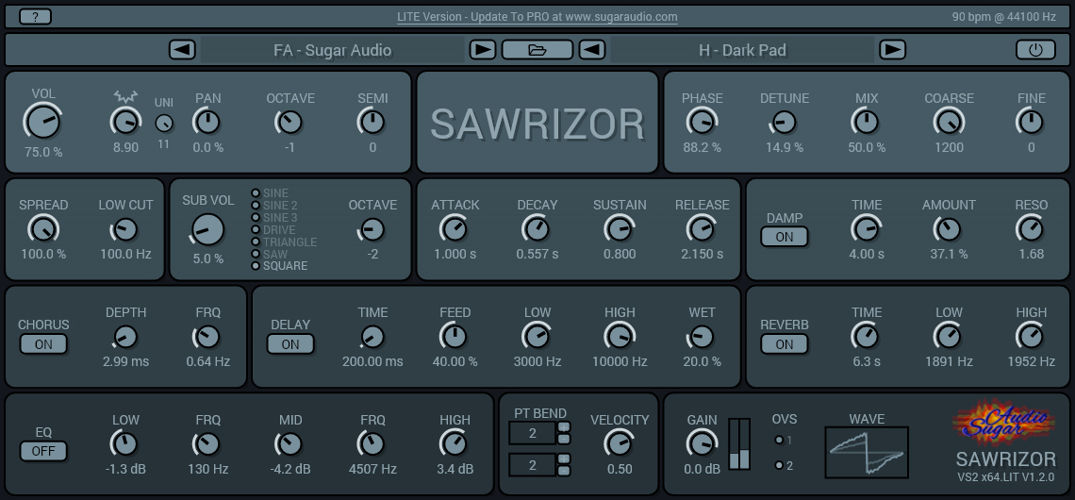Click the PAN knob
Image resolution: width=1075 pixels, height=500 pixels.
[208, 122]
